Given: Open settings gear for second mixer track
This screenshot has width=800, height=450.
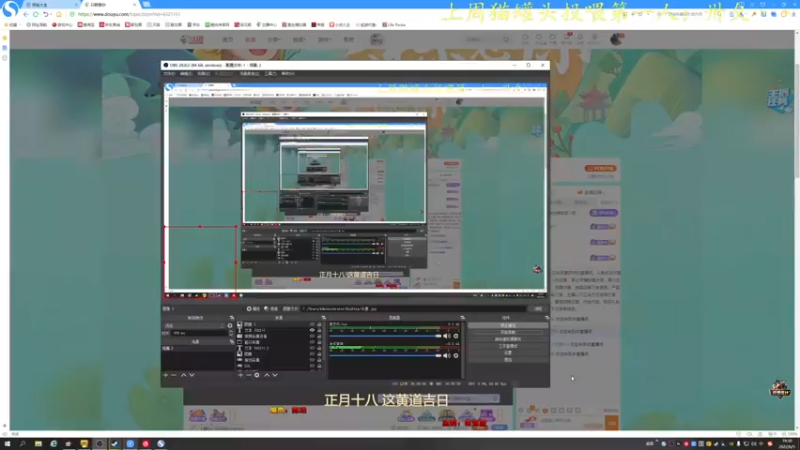Looking at the screenshot, I should tap(456, 356).
